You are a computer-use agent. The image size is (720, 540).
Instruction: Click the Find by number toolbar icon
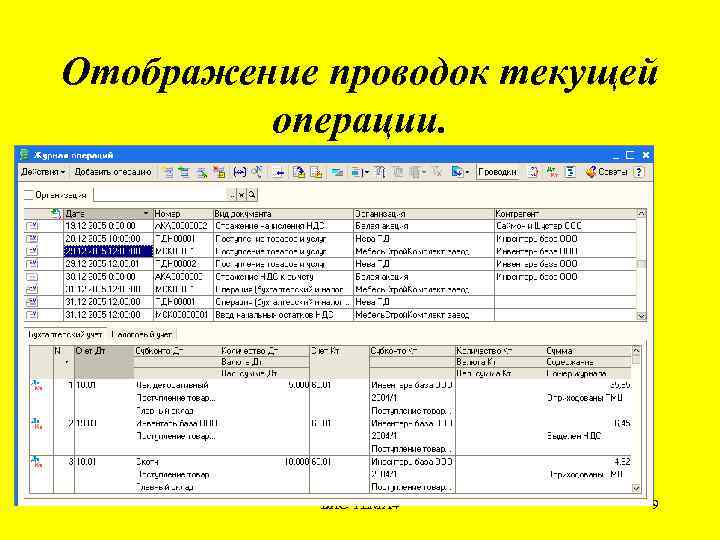pyautogui.click(x=257, y=172)
